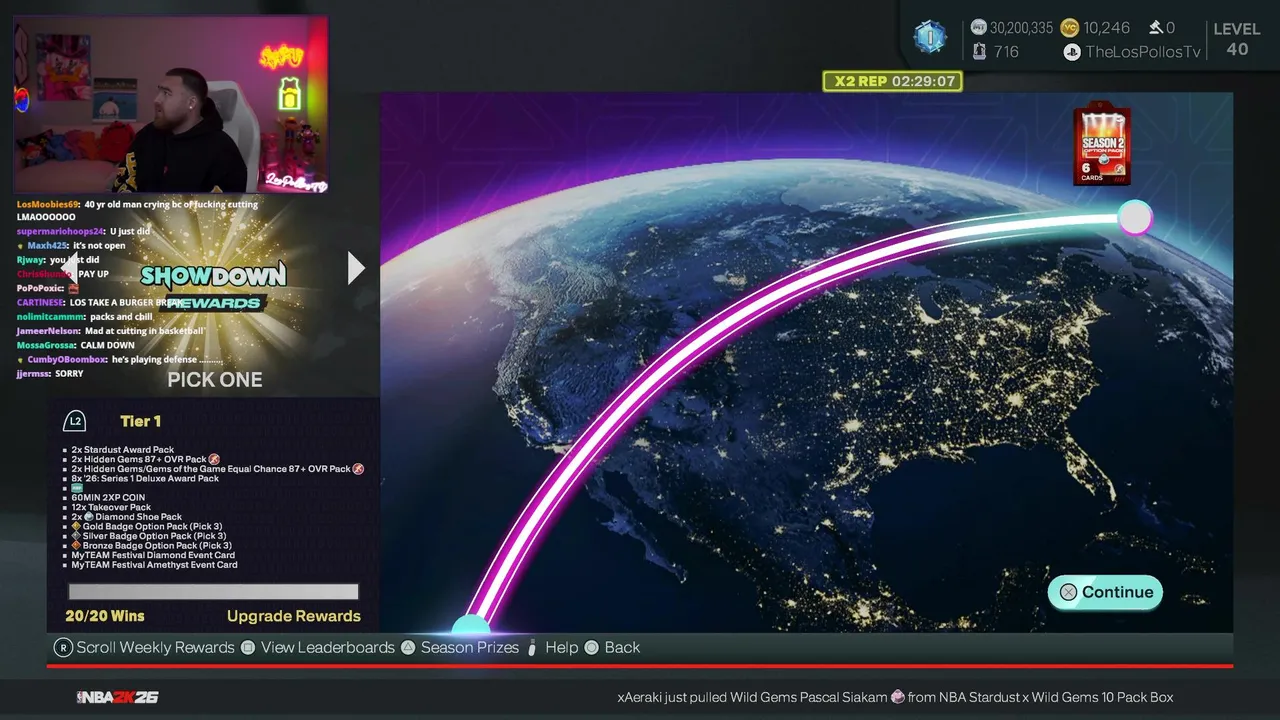Viewport: 1280px width, 720px height.
Task: Click Upgrade Rewards
Action: (294, 616)
